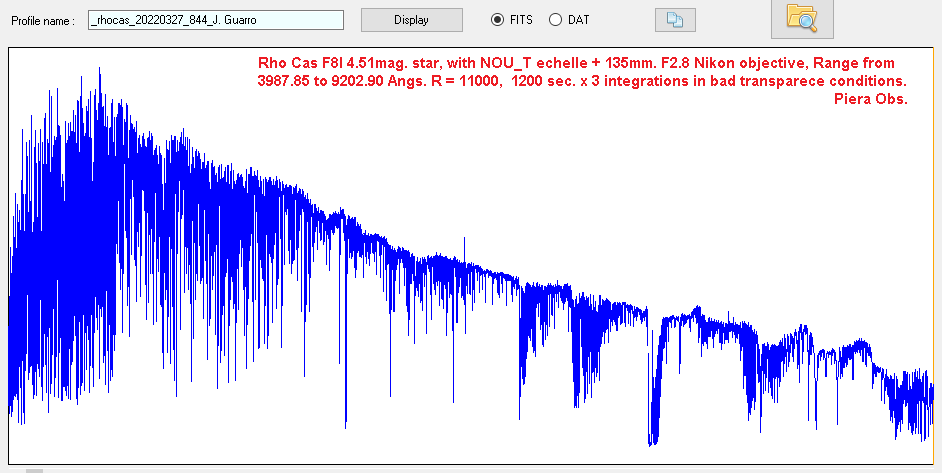Select the DAT radio button

coord(555,20)
